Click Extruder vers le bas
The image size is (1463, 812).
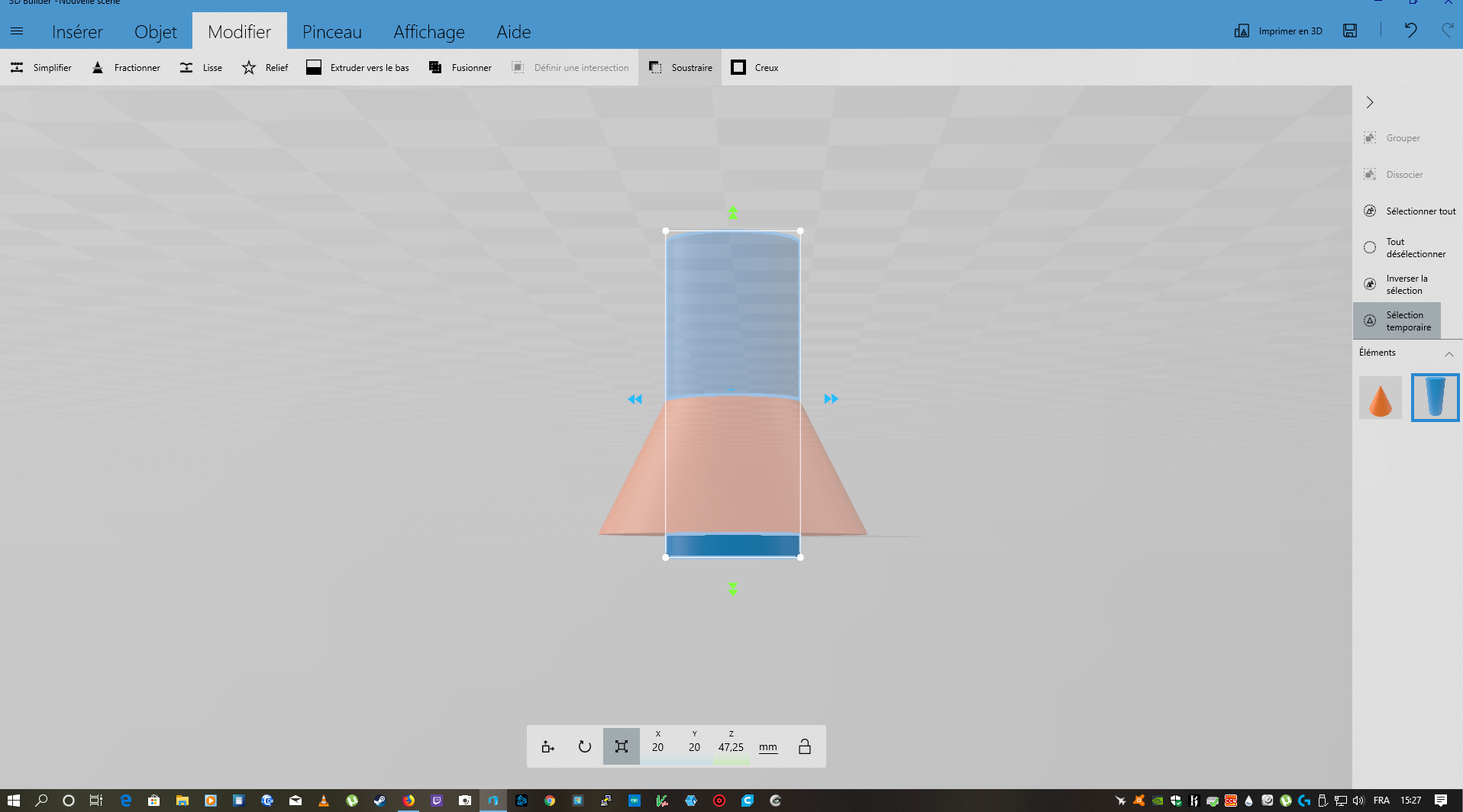(358, 67)
